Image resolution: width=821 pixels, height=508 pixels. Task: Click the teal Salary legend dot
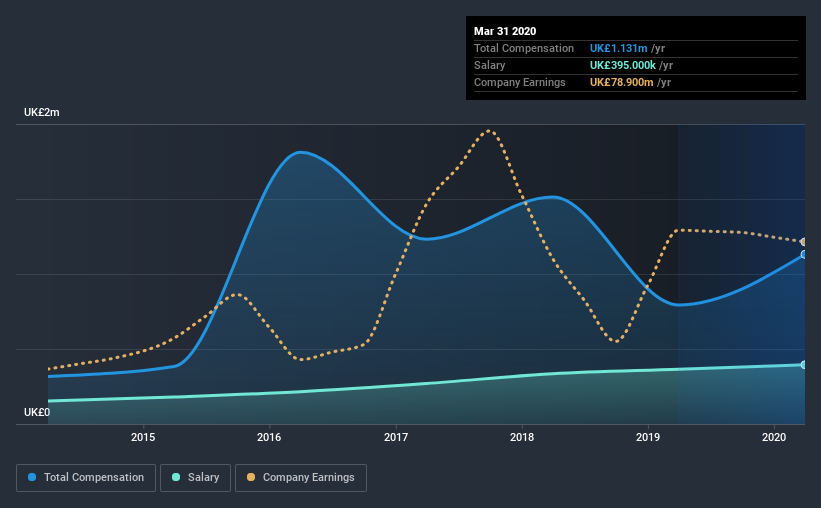176,477
